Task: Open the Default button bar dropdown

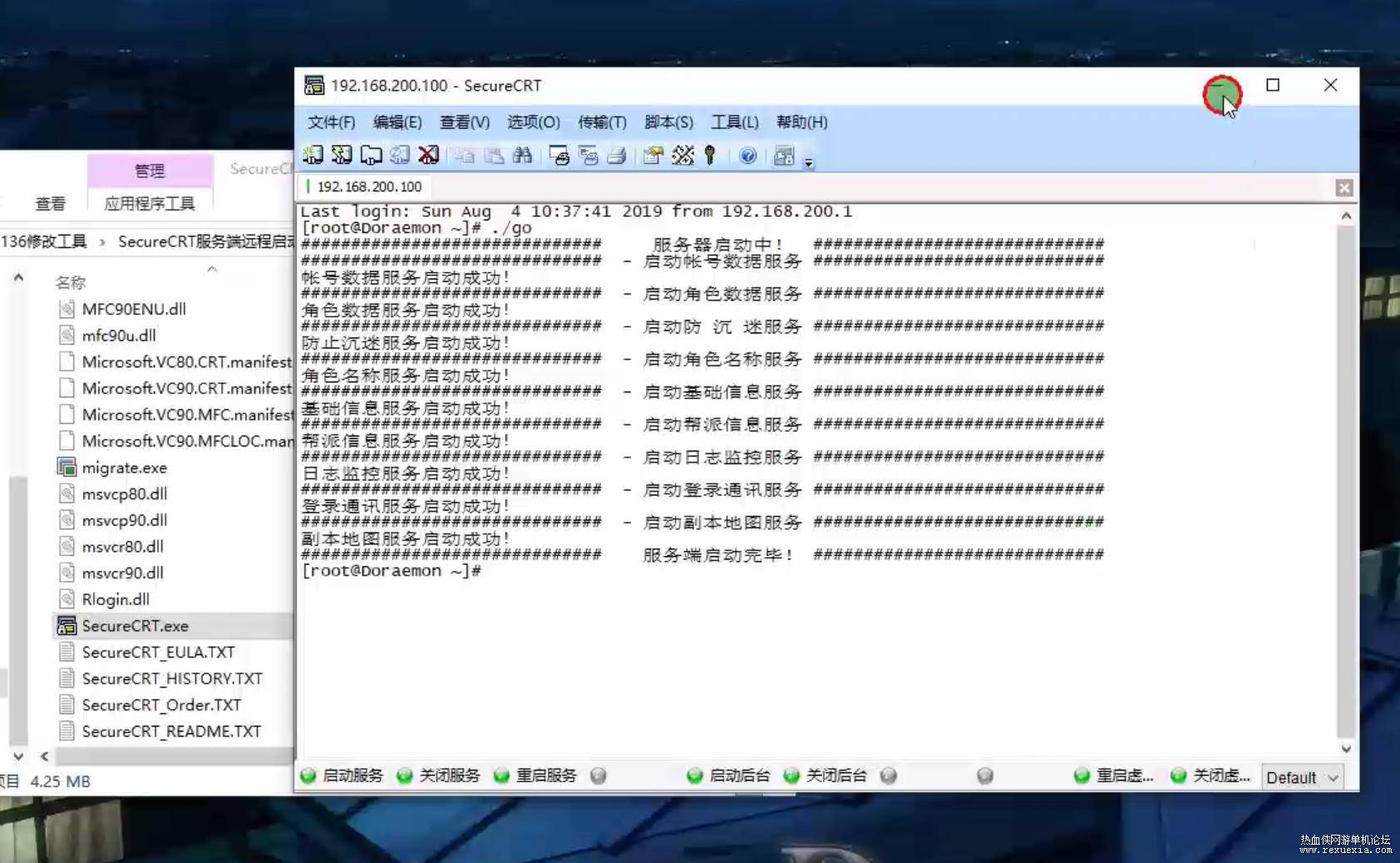Action: coord(1302,777)
